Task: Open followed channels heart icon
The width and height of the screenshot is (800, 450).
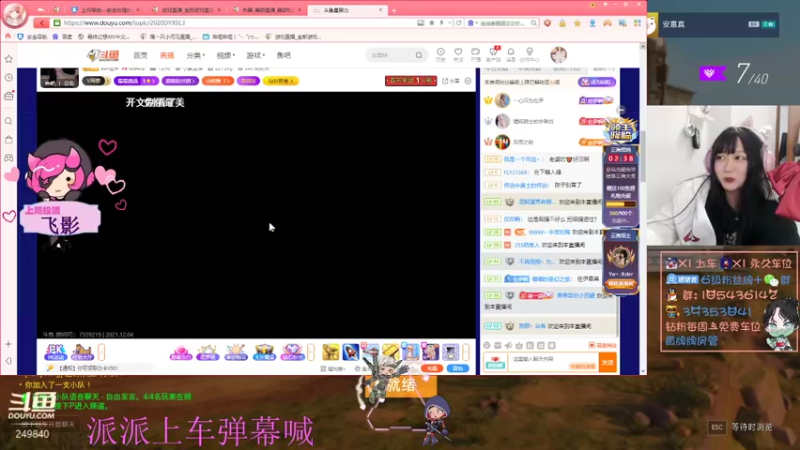Action: point(458,55)
